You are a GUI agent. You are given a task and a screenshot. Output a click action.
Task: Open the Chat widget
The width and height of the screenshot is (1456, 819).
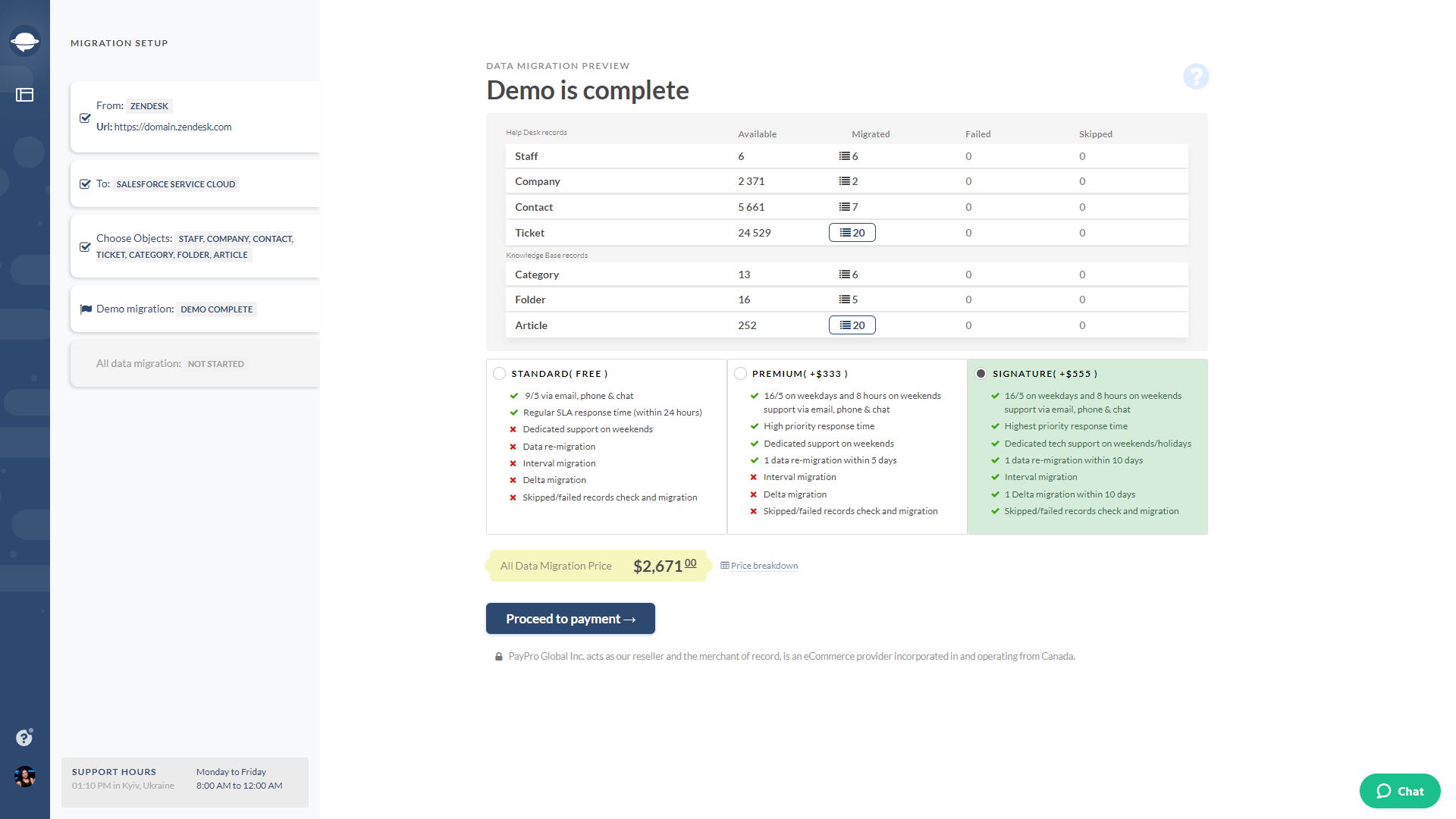pyautogui.click(x=1399, y=791)
